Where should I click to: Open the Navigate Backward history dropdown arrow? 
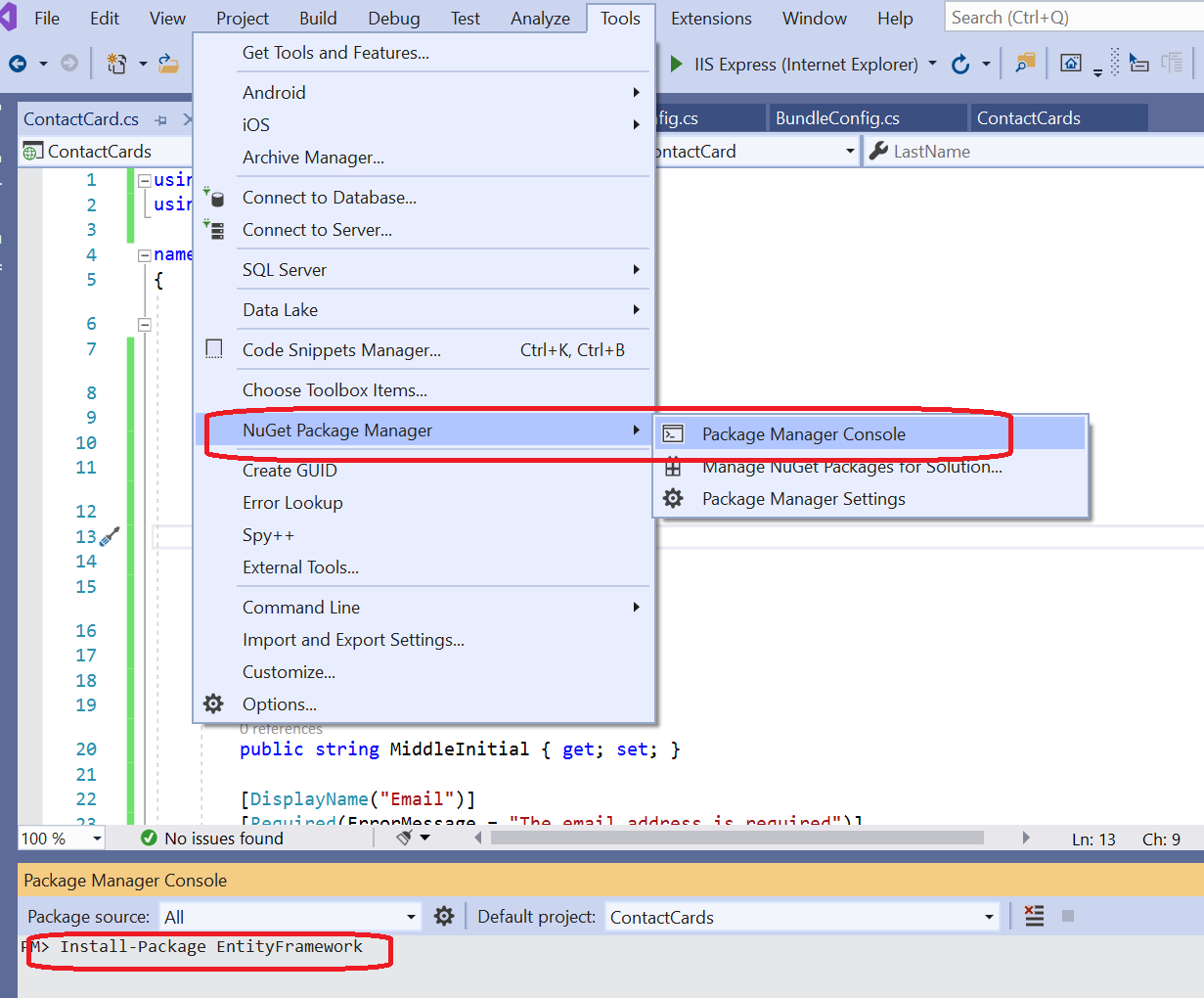pos(43,64)
